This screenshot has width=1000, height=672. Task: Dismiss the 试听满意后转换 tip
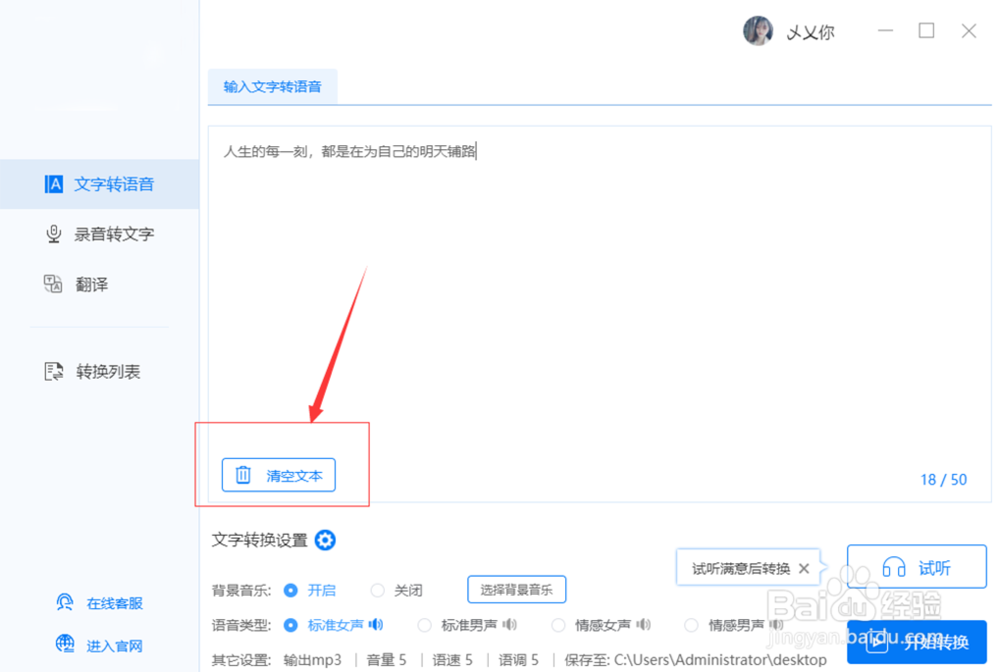pos(804,567)
